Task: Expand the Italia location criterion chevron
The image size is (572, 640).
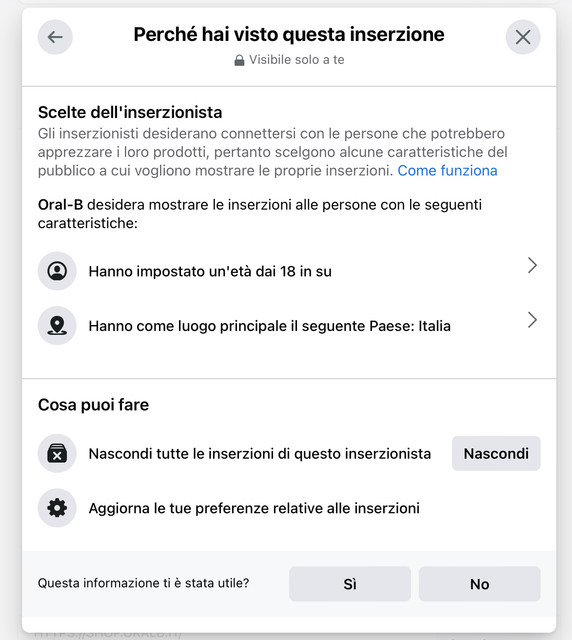Action: pyautogui.click(x=532, y=320)
